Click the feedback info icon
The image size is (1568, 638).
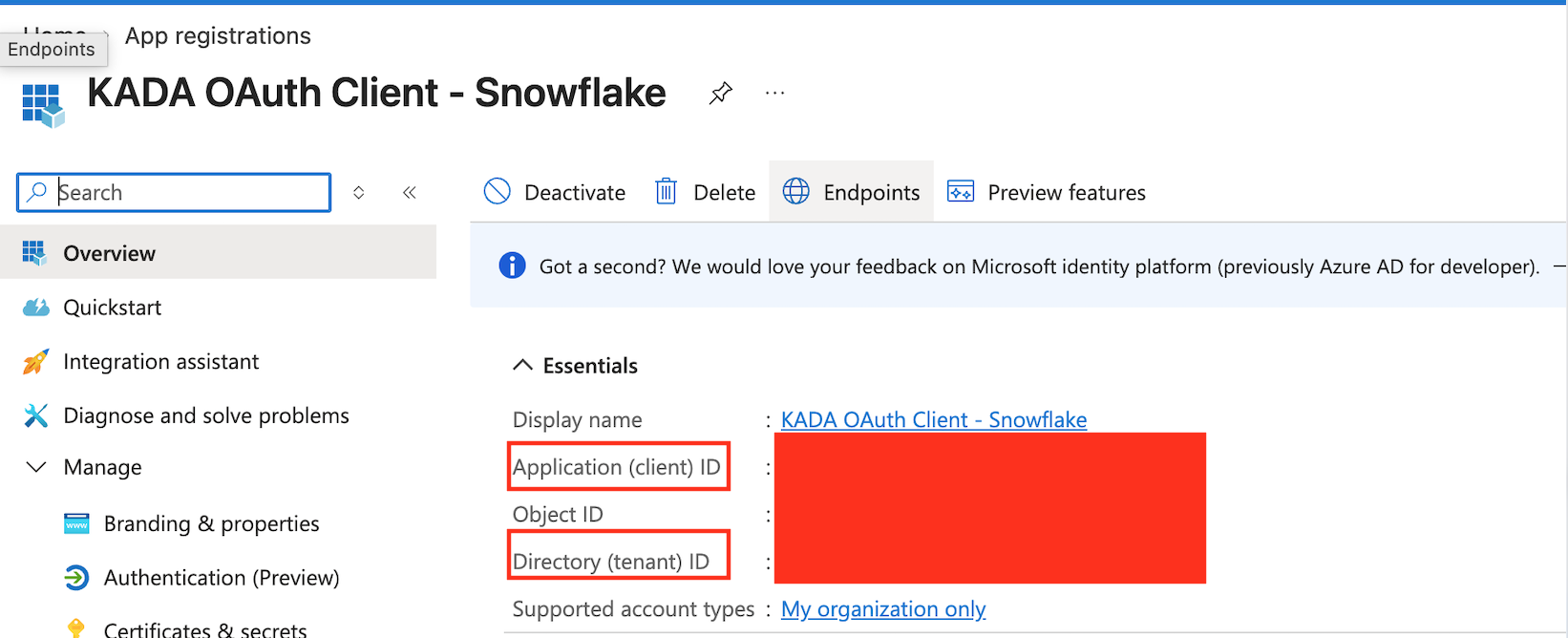[512, 266]
